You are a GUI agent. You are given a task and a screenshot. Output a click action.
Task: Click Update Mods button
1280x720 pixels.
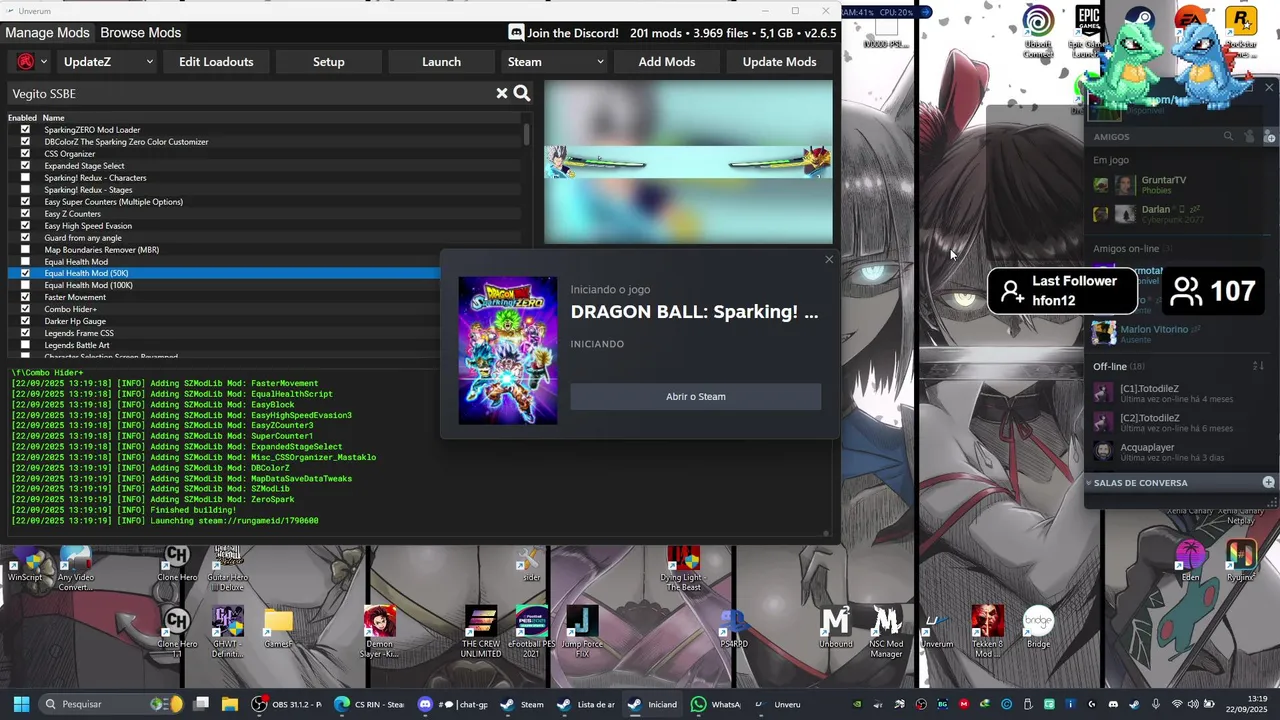point(779,62)
